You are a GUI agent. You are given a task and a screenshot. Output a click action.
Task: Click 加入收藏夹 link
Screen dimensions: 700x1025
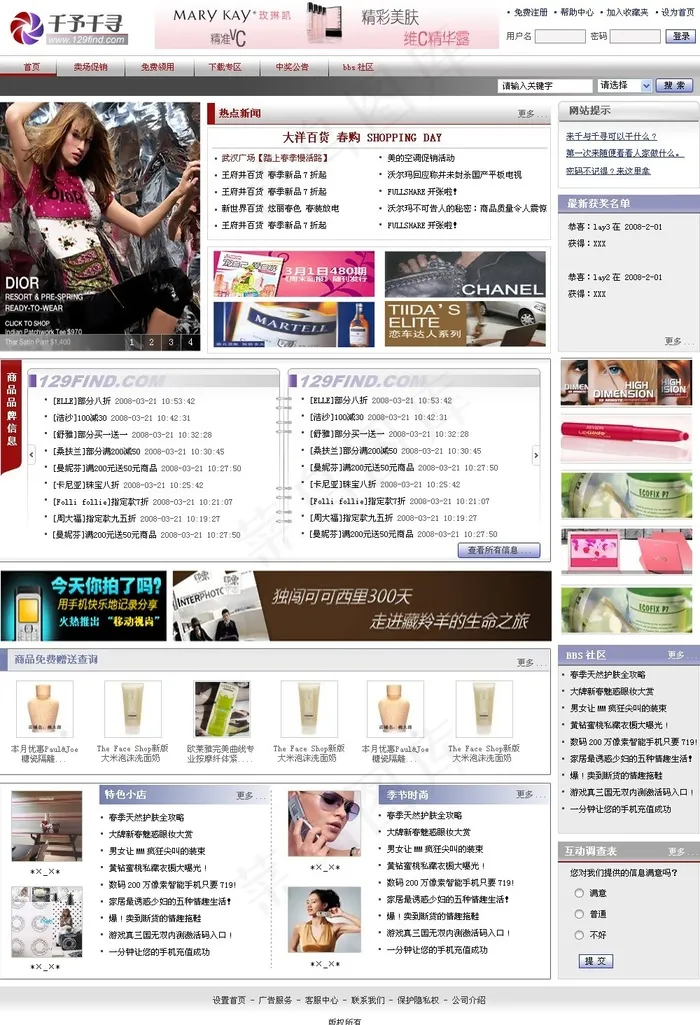627,12
